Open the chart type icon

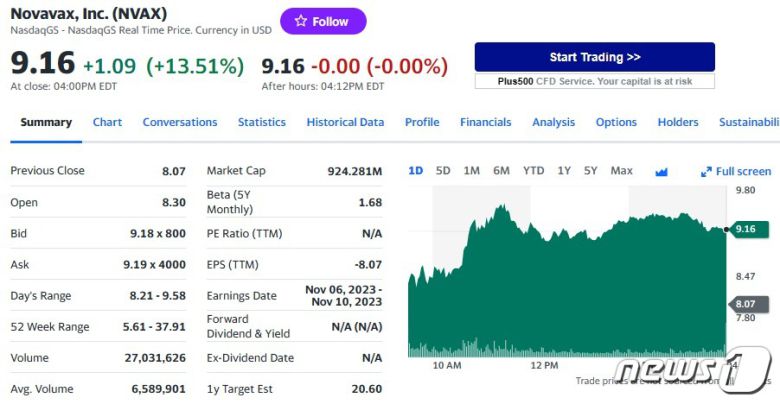661,171
